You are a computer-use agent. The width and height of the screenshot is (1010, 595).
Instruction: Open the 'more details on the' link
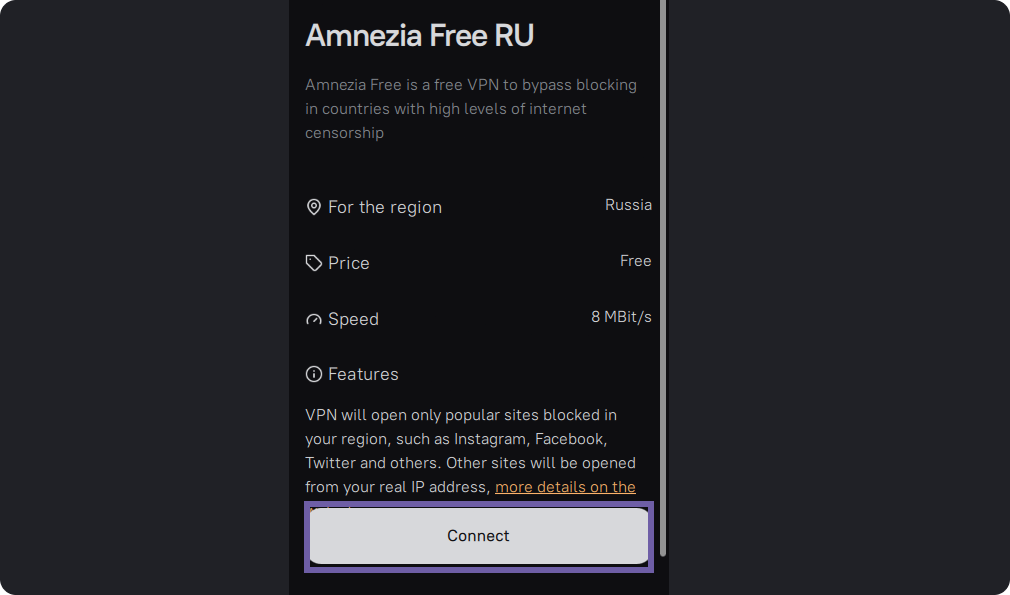coord(565,487)
